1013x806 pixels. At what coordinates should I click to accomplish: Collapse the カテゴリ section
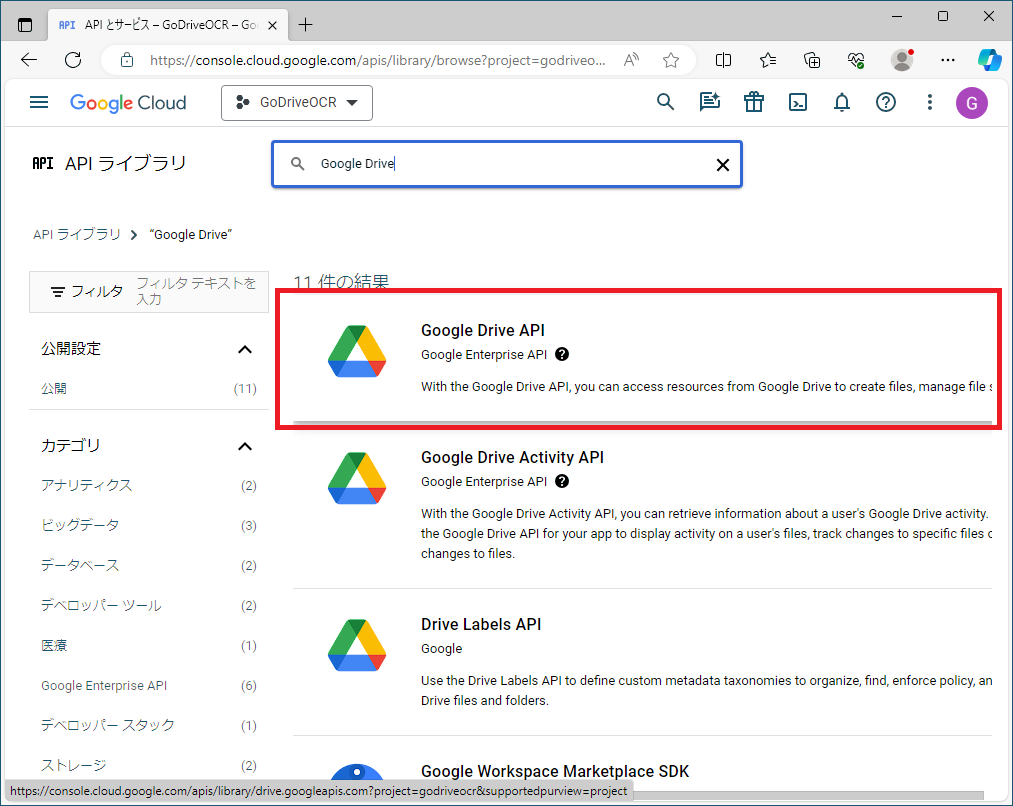pos(245,446)
